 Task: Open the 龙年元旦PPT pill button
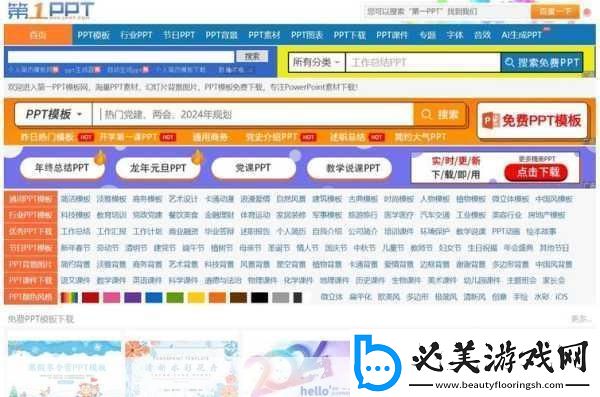158,168
